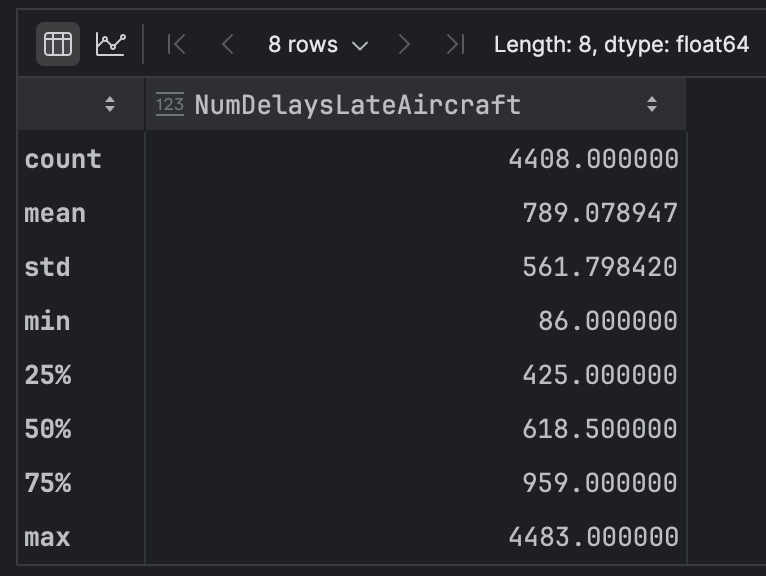This screenshot has width=766, height=576.
Task: Click the 123 numeric type icon
Action: [170, 104]
